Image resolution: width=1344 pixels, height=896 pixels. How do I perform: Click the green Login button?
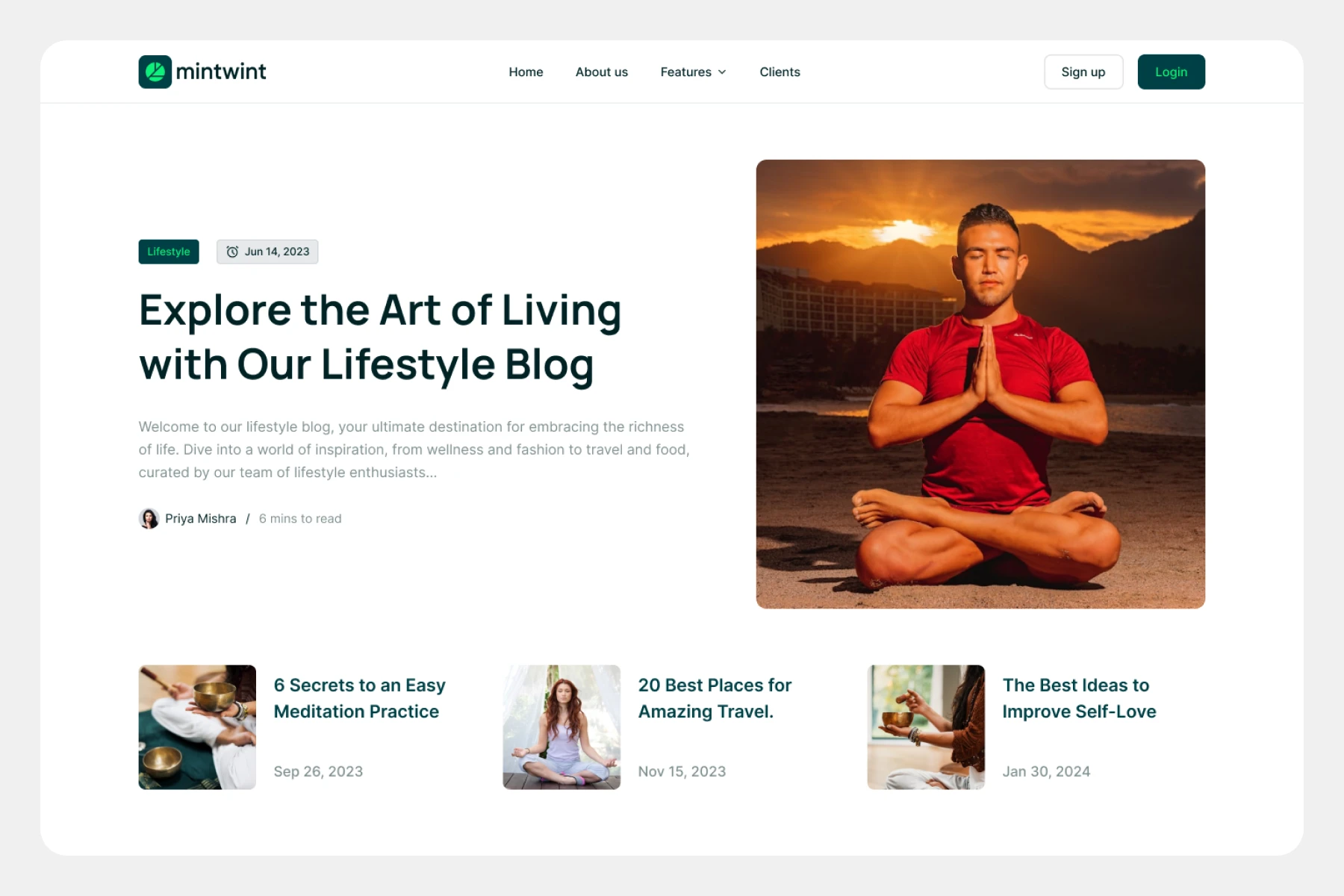(1171, 72)
